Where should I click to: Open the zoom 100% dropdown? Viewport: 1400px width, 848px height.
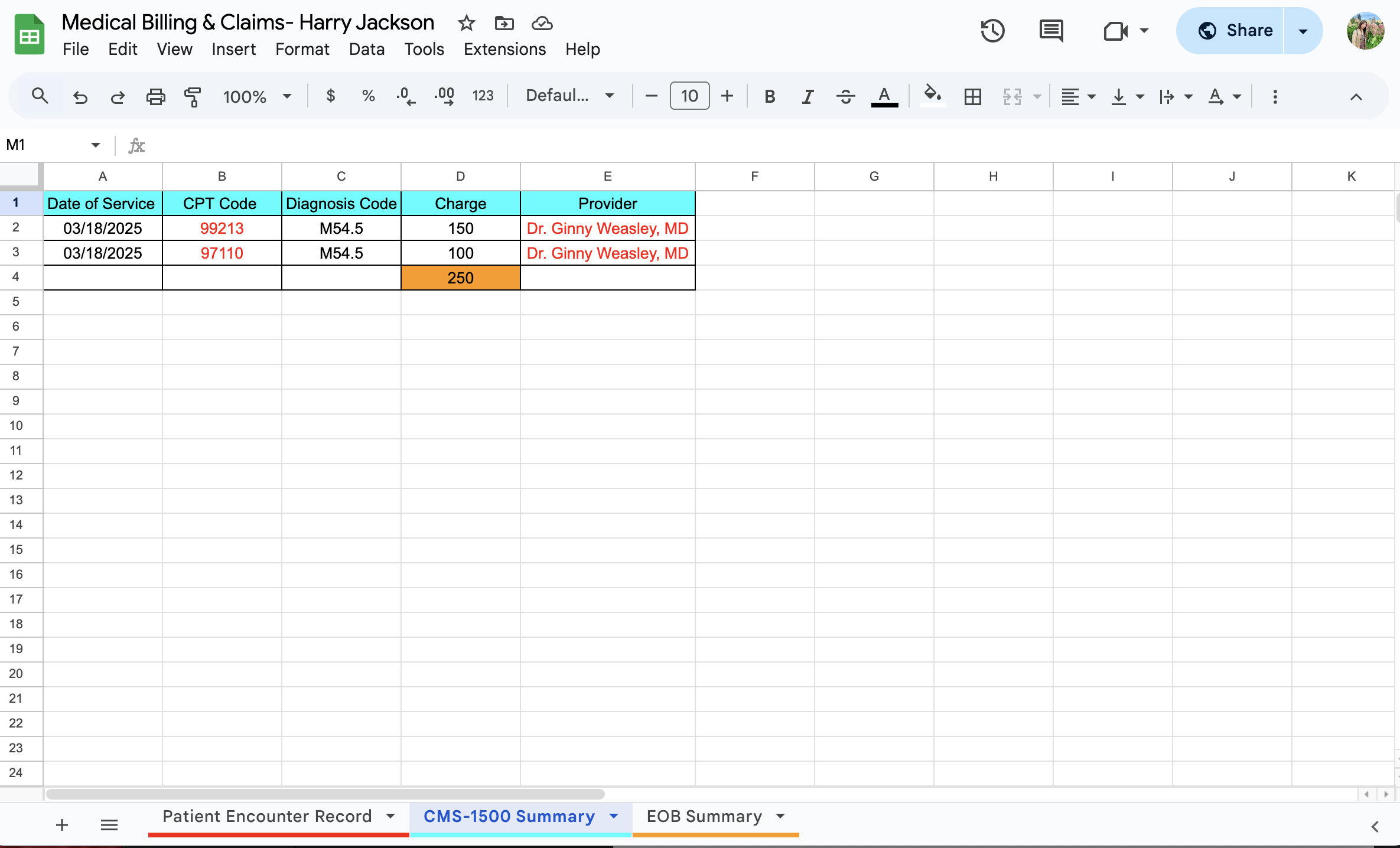(x=257, y=96)
